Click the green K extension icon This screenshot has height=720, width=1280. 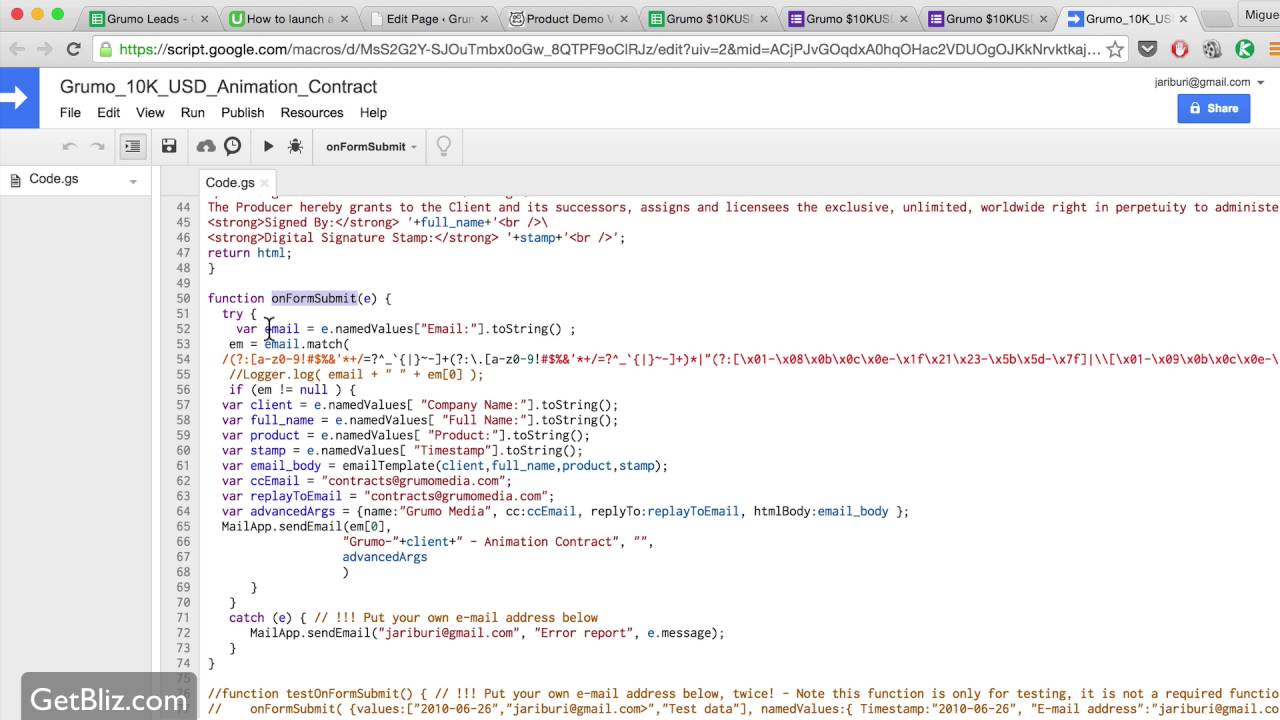tap(1245, 49)
